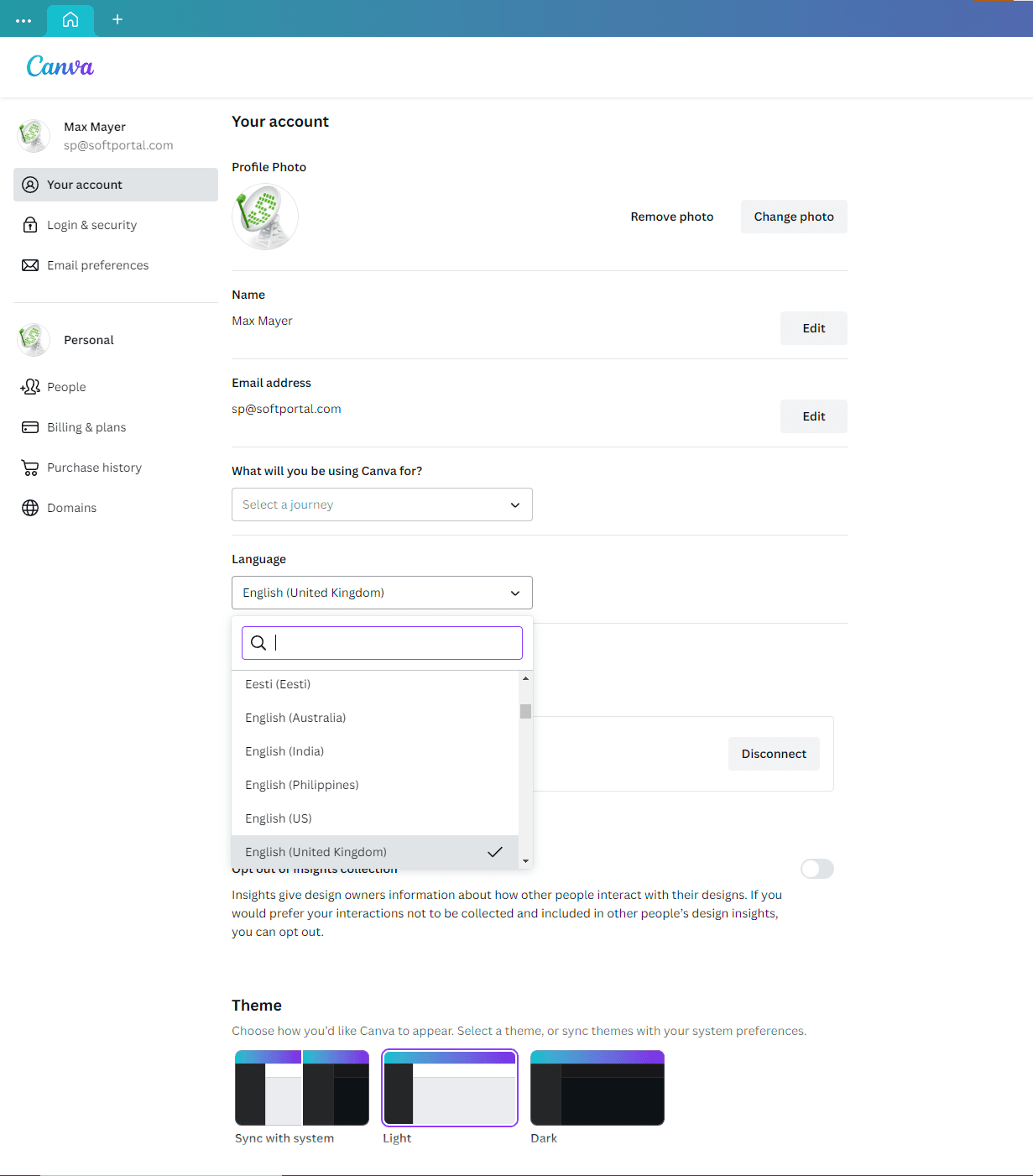Click the Billing & plans card icon
Image resolution: width=1033 pixels, height=1176 pixels.
pyautogui.click(x=30, y=427)
